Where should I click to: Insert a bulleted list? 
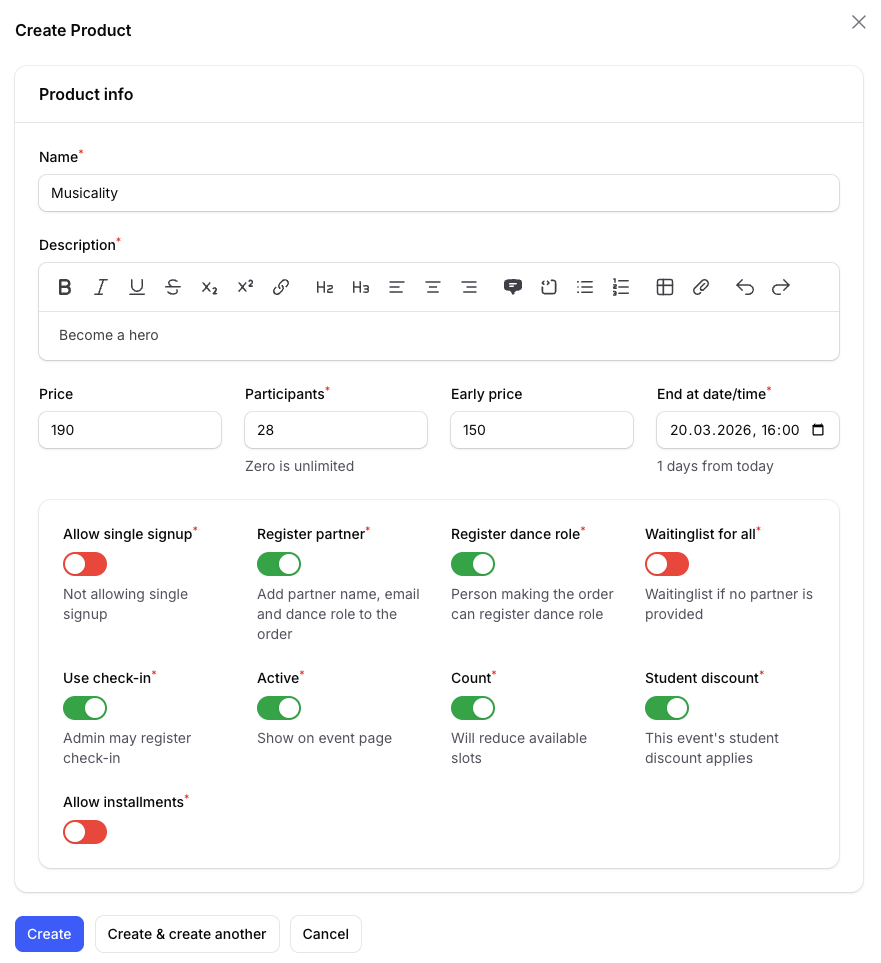(x=585, y=287)
